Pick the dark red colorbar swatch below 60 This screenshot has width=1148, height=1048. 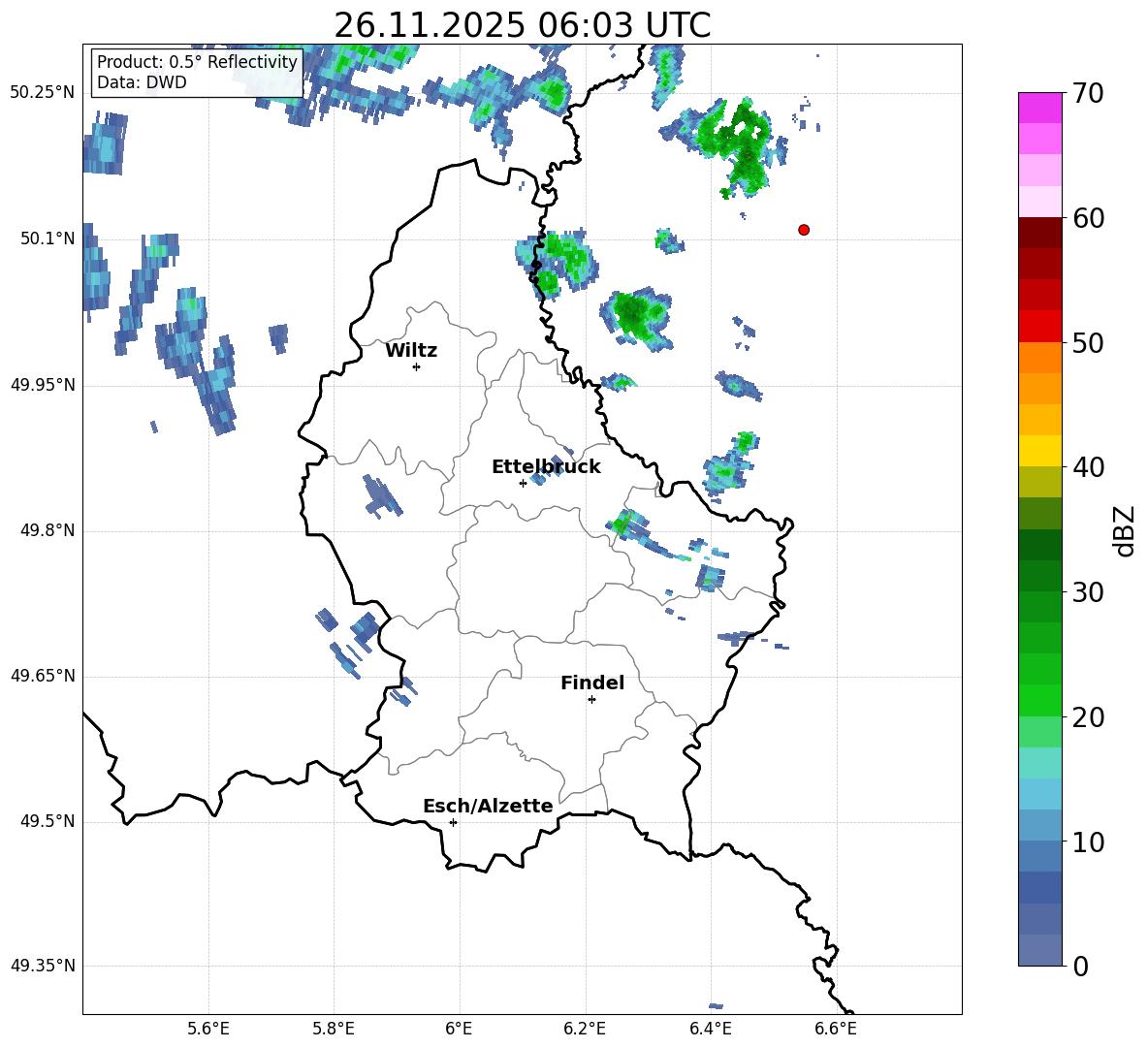(x=1040, y=233)
